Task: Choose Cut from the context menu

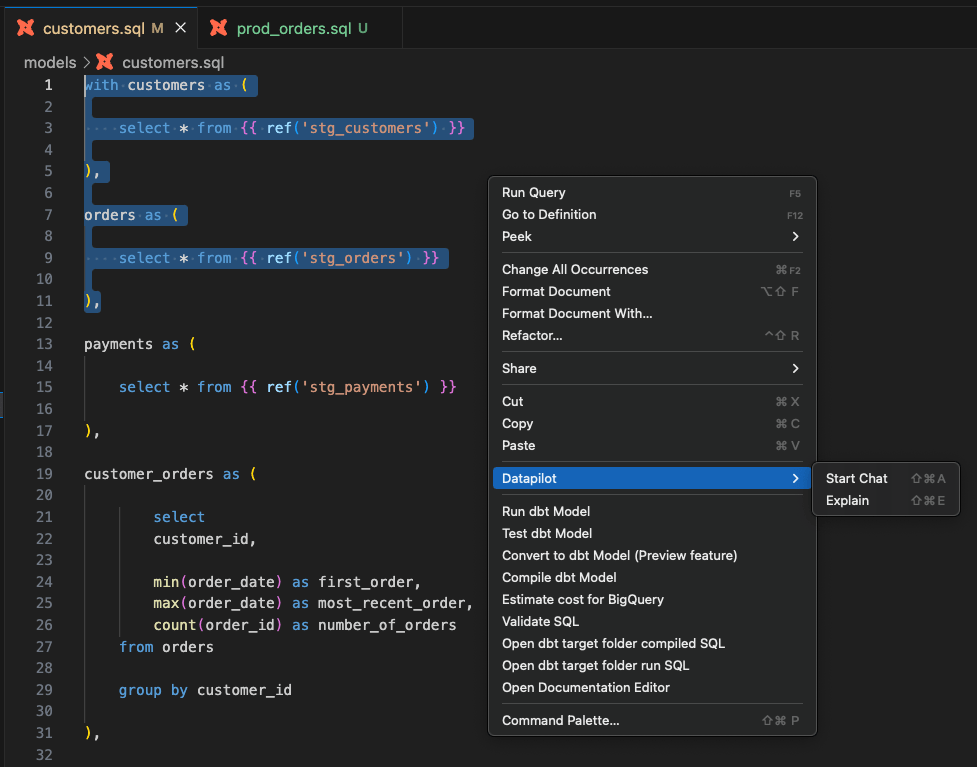Action: tap(652, 401)
